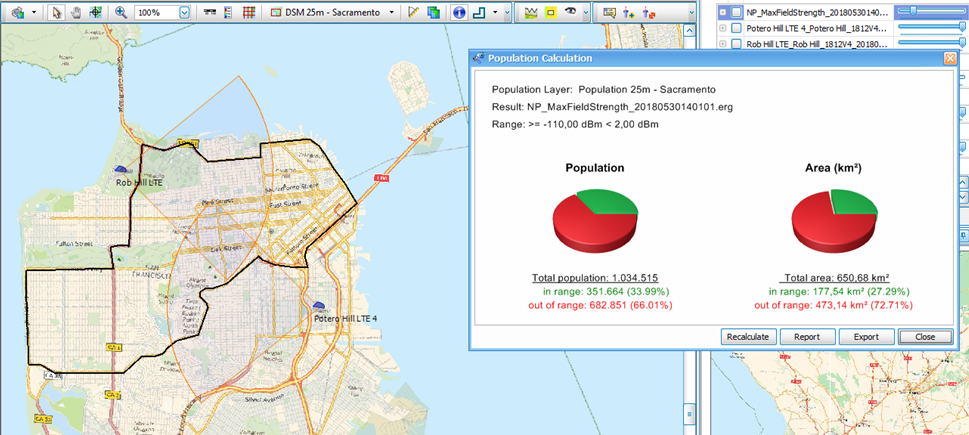Click the yellow square area icon
This screenshot has width=969, height=435.
click(550, 12)
